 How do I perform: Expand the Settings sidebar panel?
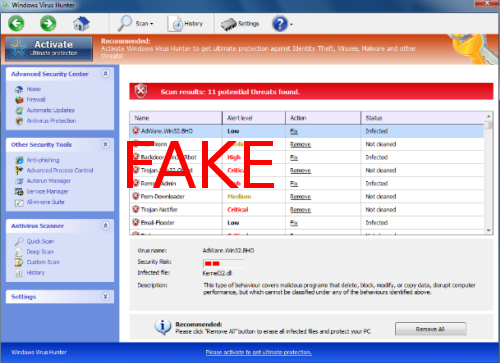tap(105, 296)
